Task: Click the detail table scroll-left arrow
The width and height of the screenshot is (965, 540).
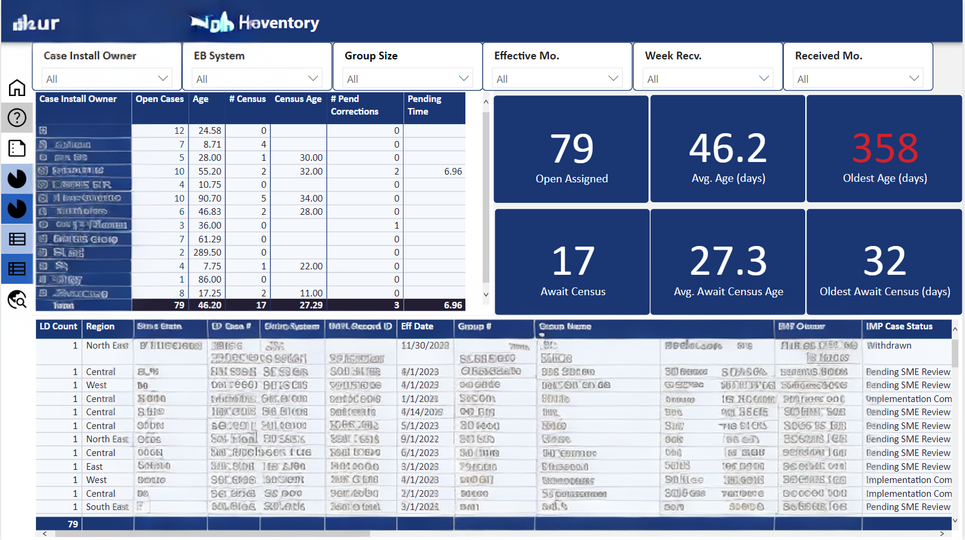Action: click(x=44, y=534)
